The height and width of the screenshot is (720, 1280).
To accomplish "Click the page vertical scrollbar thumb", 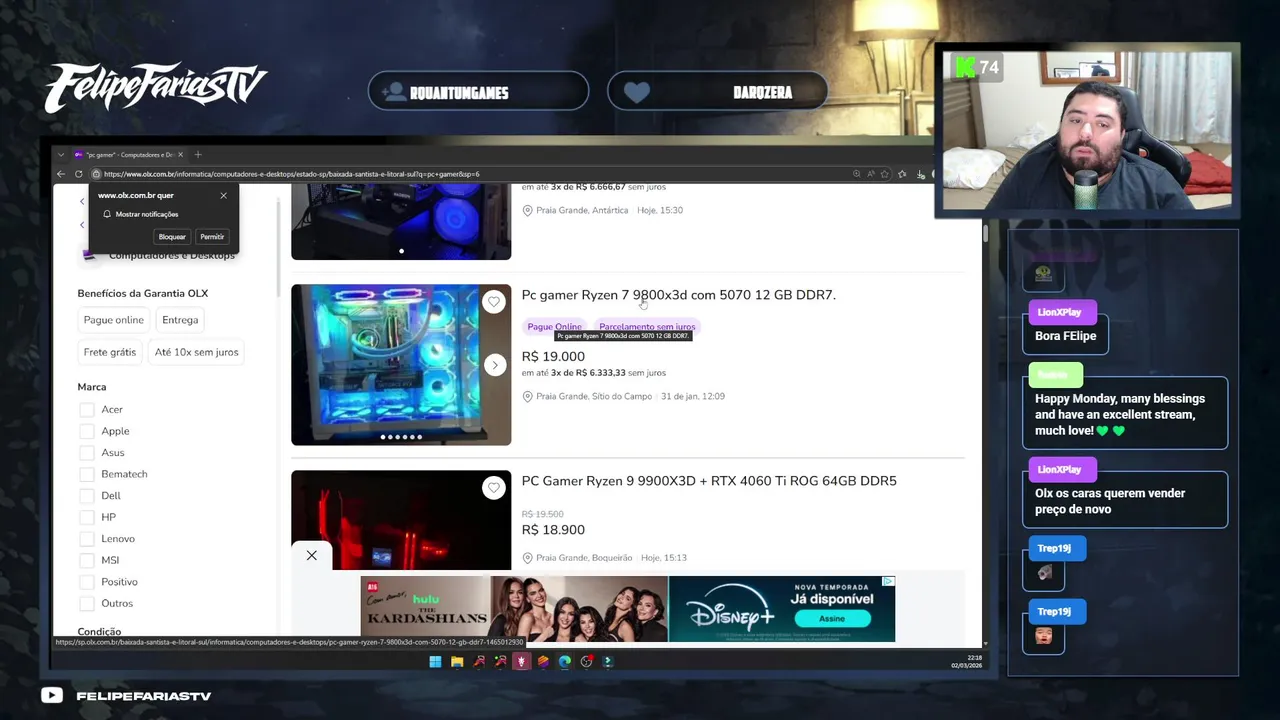I will tap(985, 233).
